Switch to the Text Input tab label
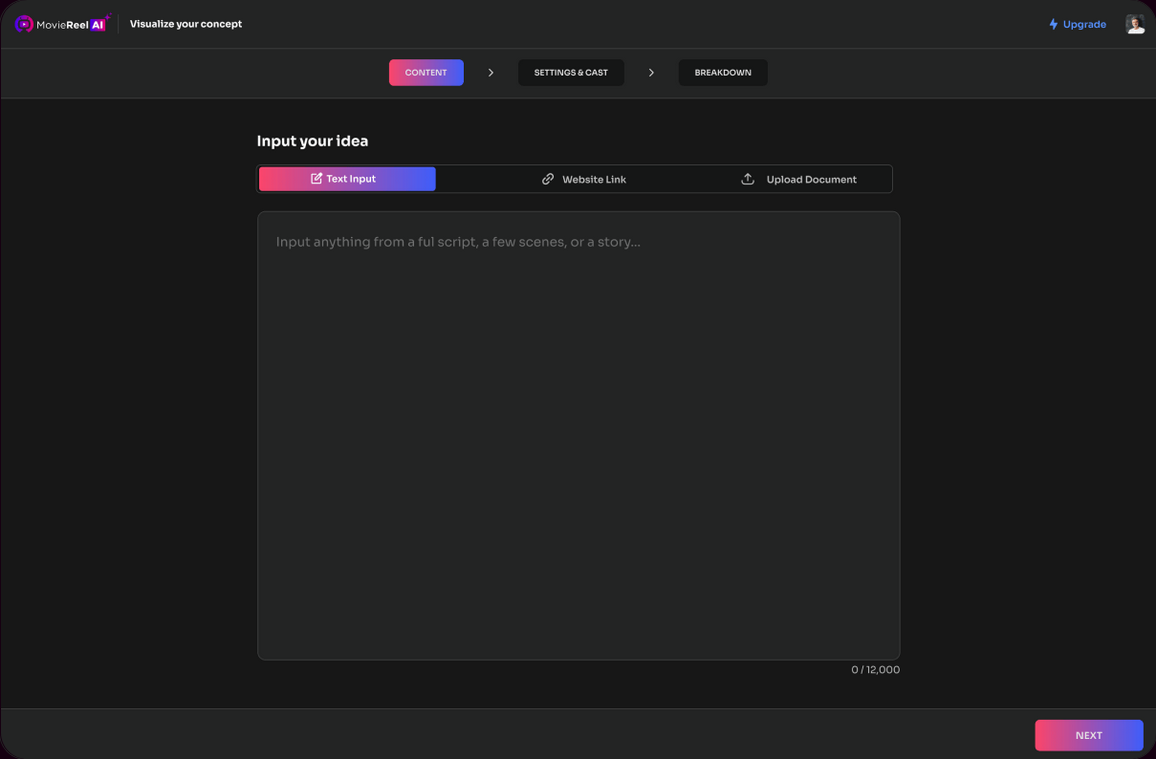 351,179
